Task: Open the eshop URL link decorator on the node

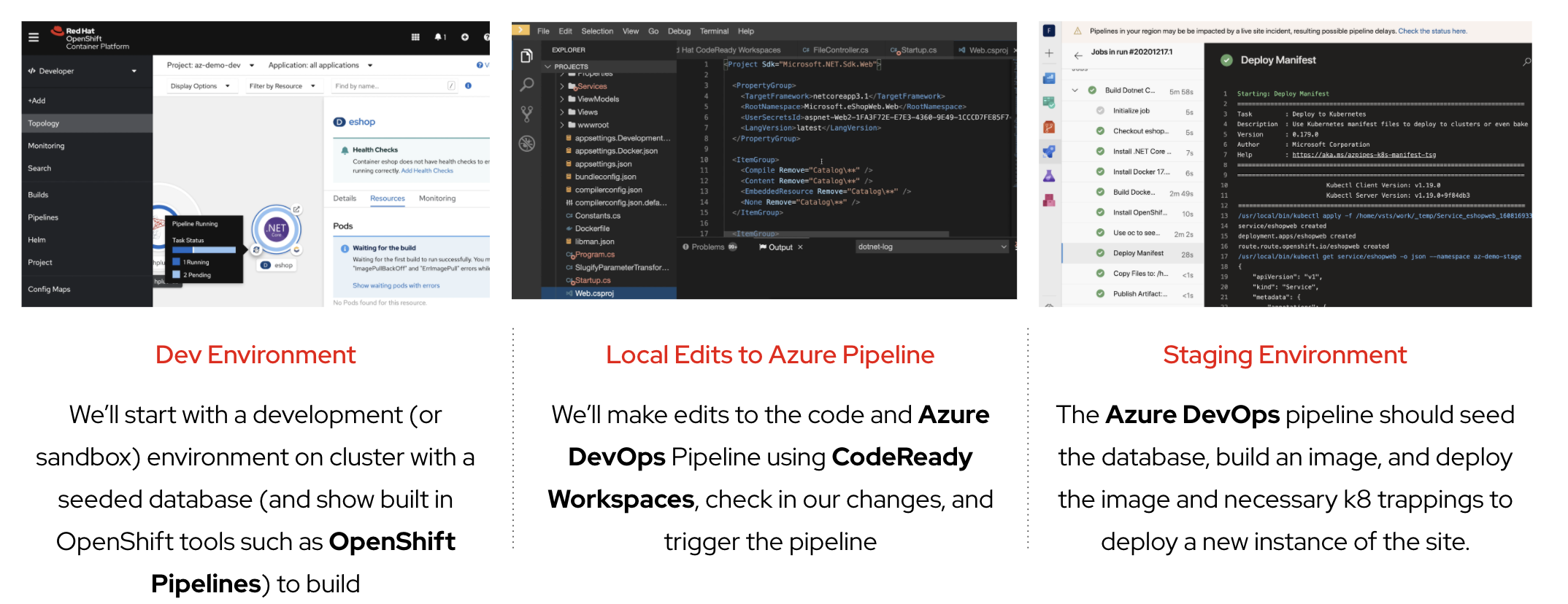Action: pyautogui.click(x=296, y=209)
